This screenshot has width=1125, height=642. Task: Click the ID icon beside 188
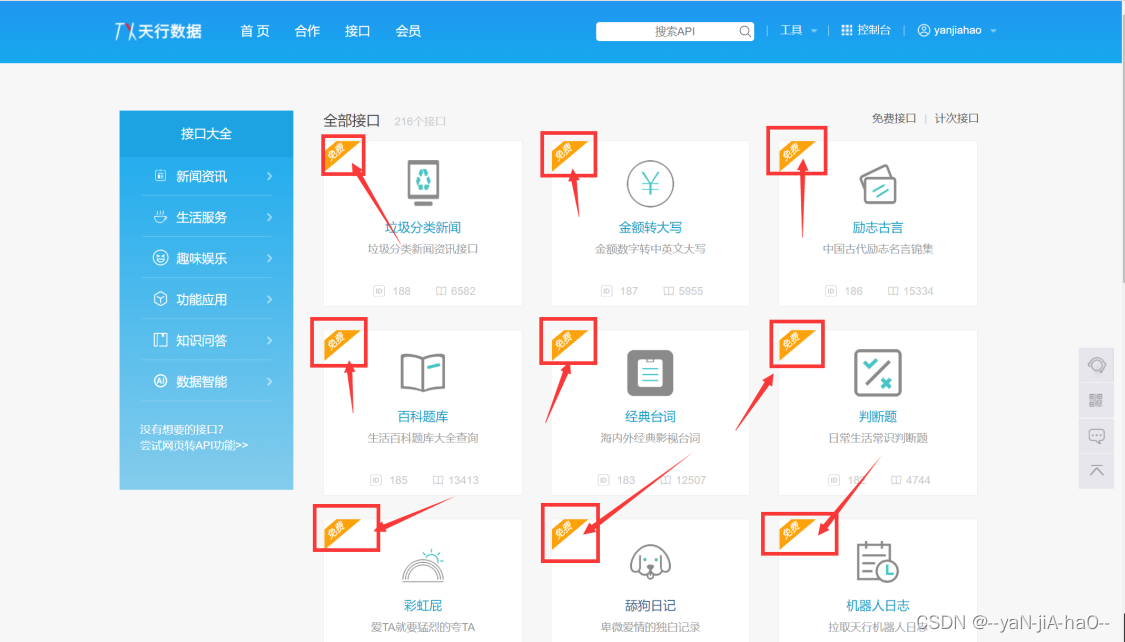pyautogui.click(x=379, y=291)
